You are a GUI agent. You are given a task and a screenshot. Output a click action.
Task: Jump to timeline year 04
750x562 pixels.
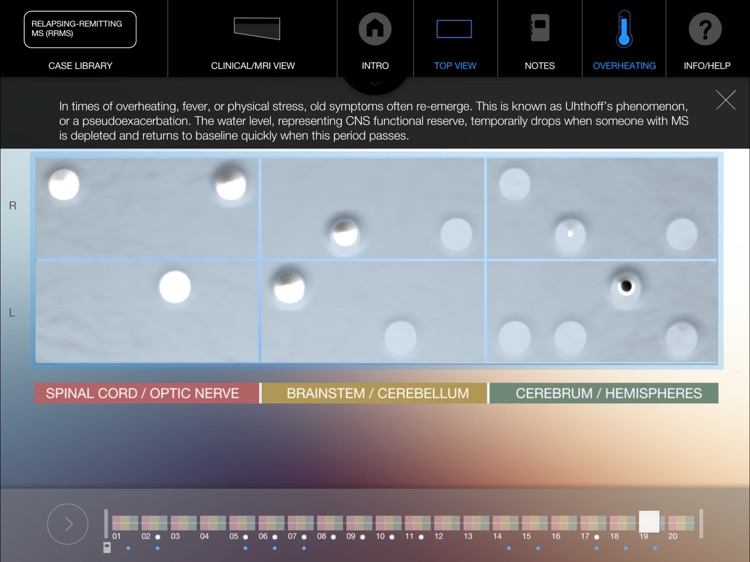click(x=213, y=523)
